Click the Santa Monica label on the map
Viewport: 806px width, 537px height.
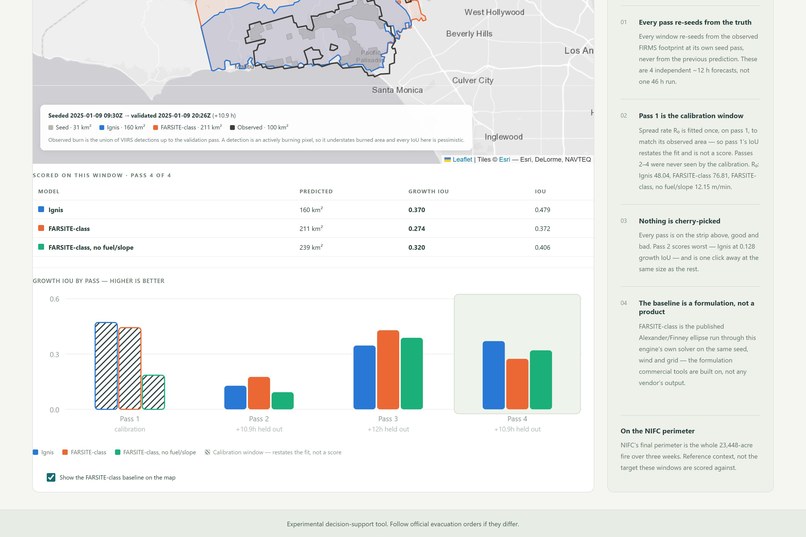[x=397, y=90]
